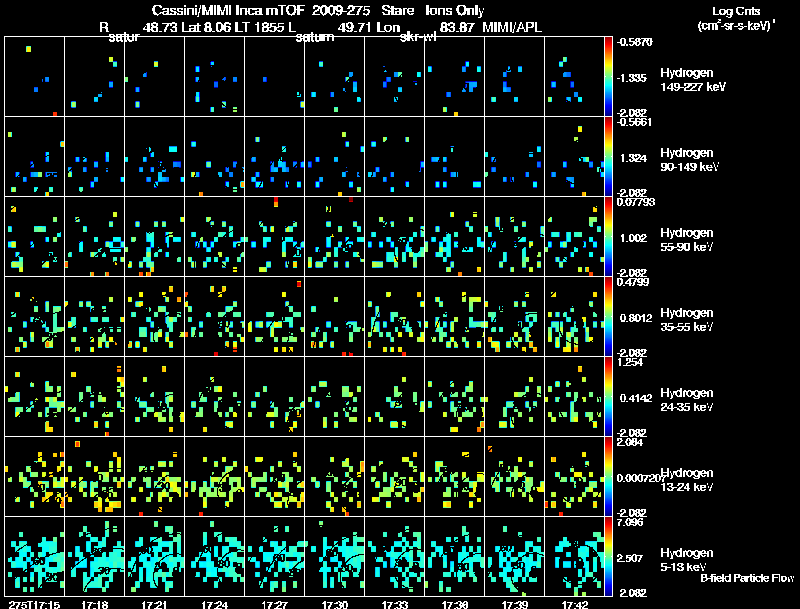Click the 7.096 colorbar value

click(x=630, y=522)
